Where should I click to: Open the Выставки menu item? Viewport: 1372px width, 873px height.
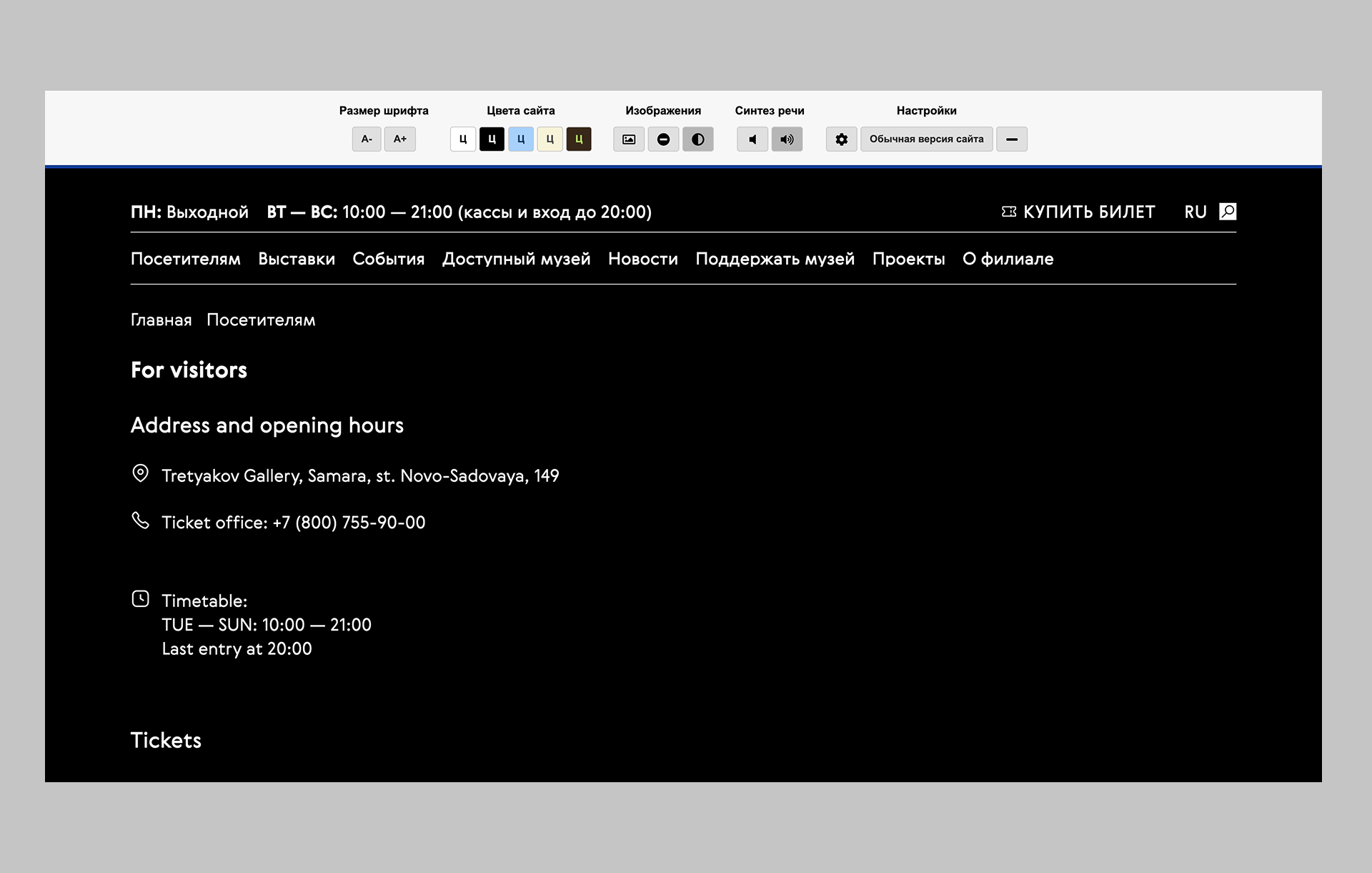click(x=297, y=259)
